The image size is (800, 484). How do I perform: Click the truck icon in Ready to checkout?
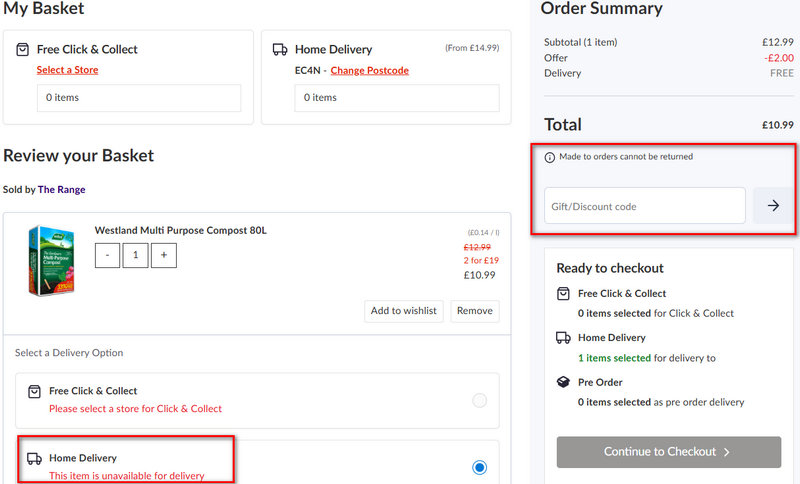coord(564,338)
